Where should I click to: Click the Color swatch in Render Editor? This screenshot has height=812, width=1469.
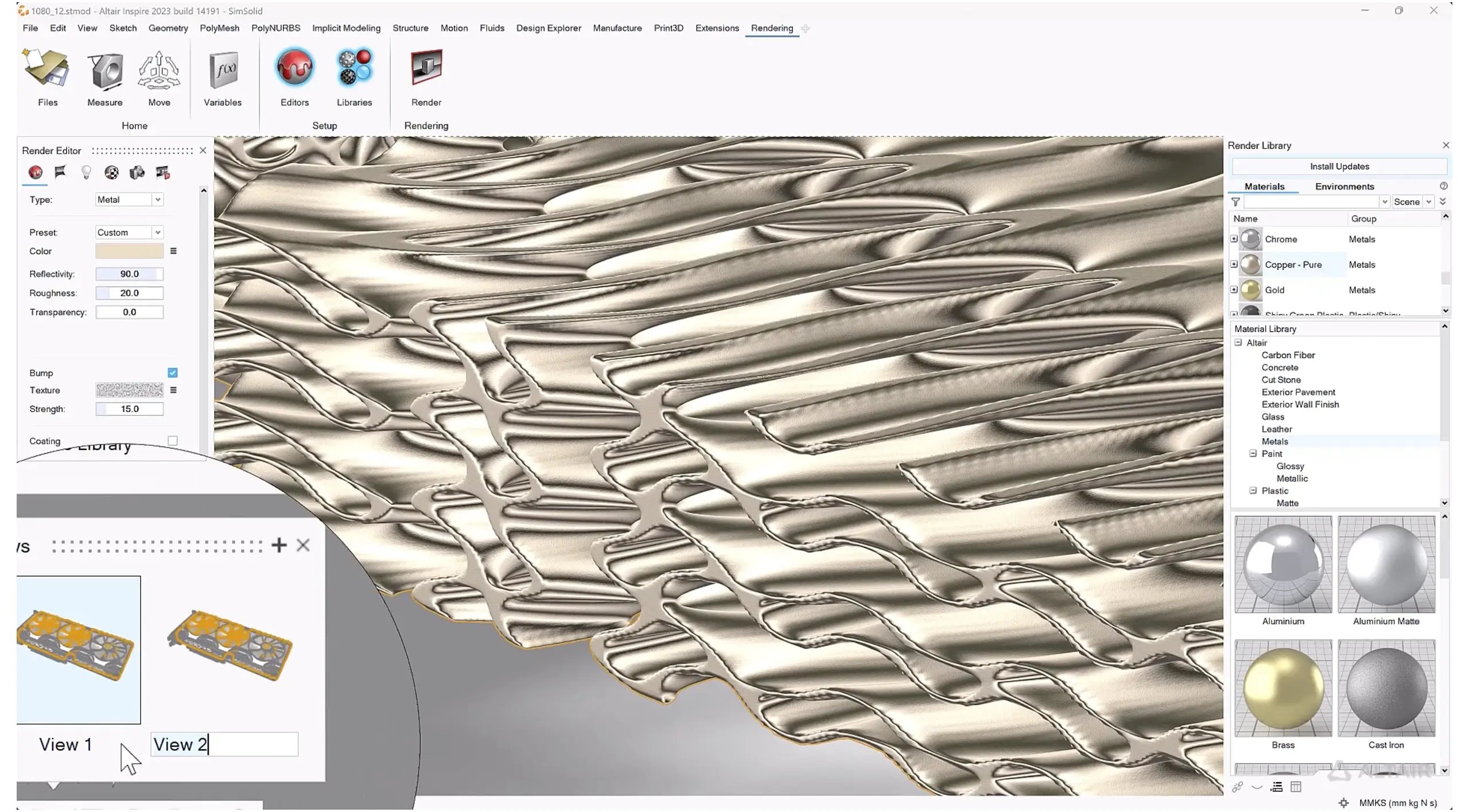[x=129, y=251]
